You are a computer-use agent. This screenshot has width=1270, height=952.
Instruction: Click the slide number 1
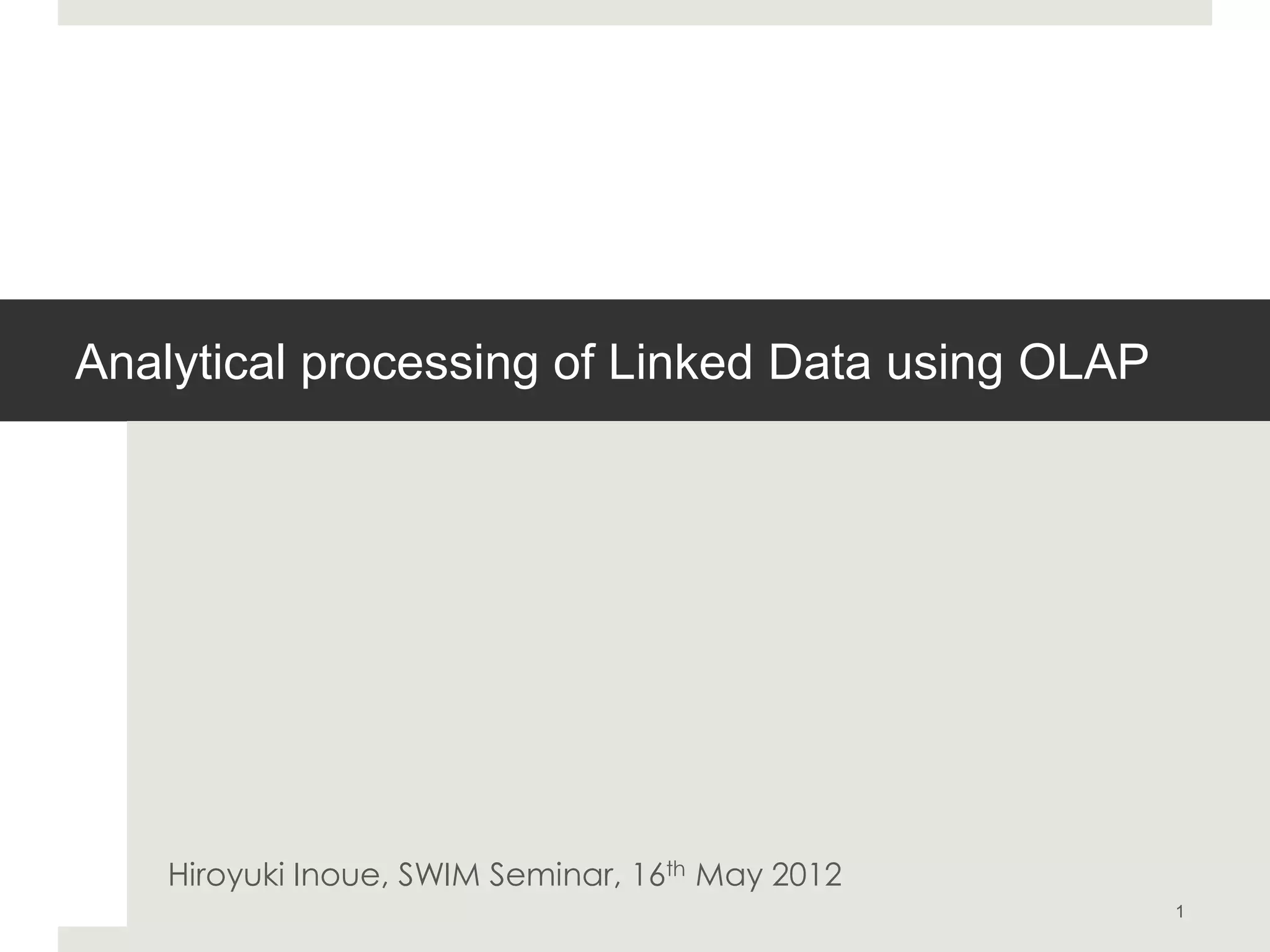pyautogui.click(x=1179, y=912)
